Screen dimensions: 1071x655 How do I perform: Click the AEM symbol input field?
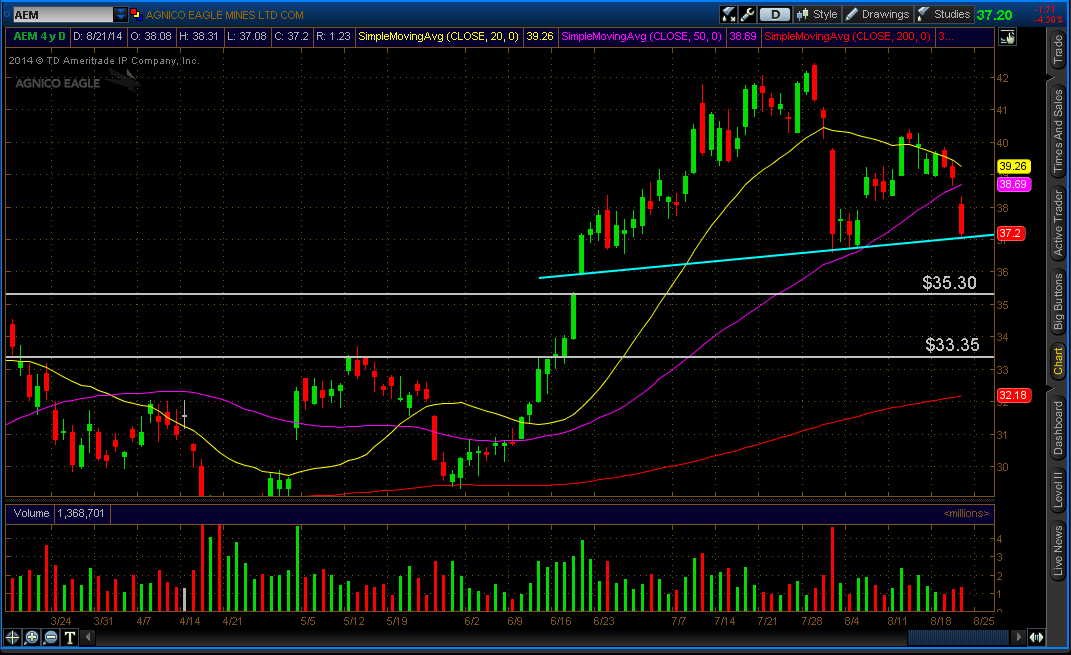pyautogui.click(x=63, y=14)
